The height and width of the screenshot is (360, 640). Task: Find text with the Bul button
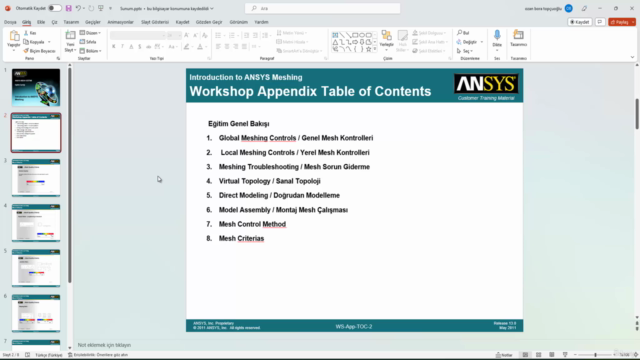click(463, 33)
